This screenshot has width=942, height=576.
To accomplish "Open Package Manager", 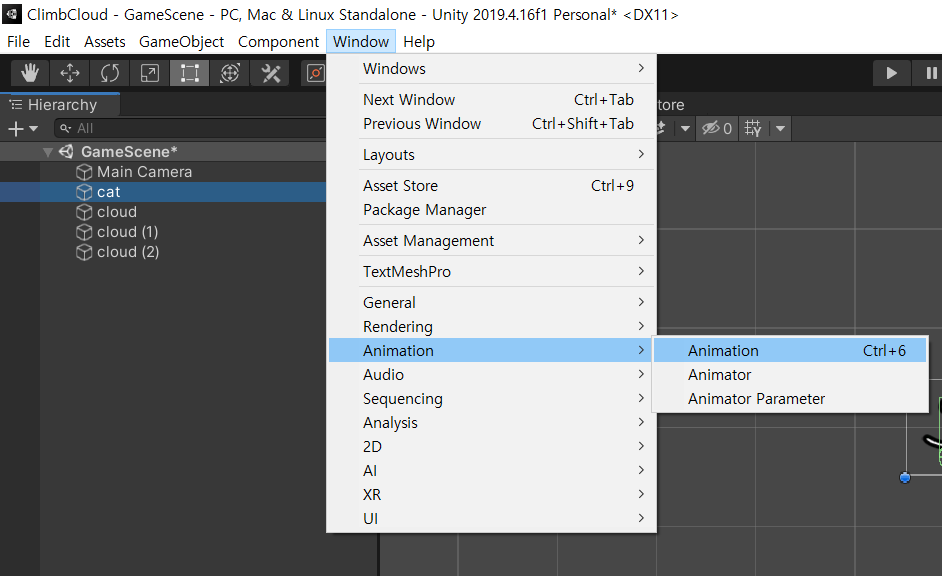I will 493,210.
